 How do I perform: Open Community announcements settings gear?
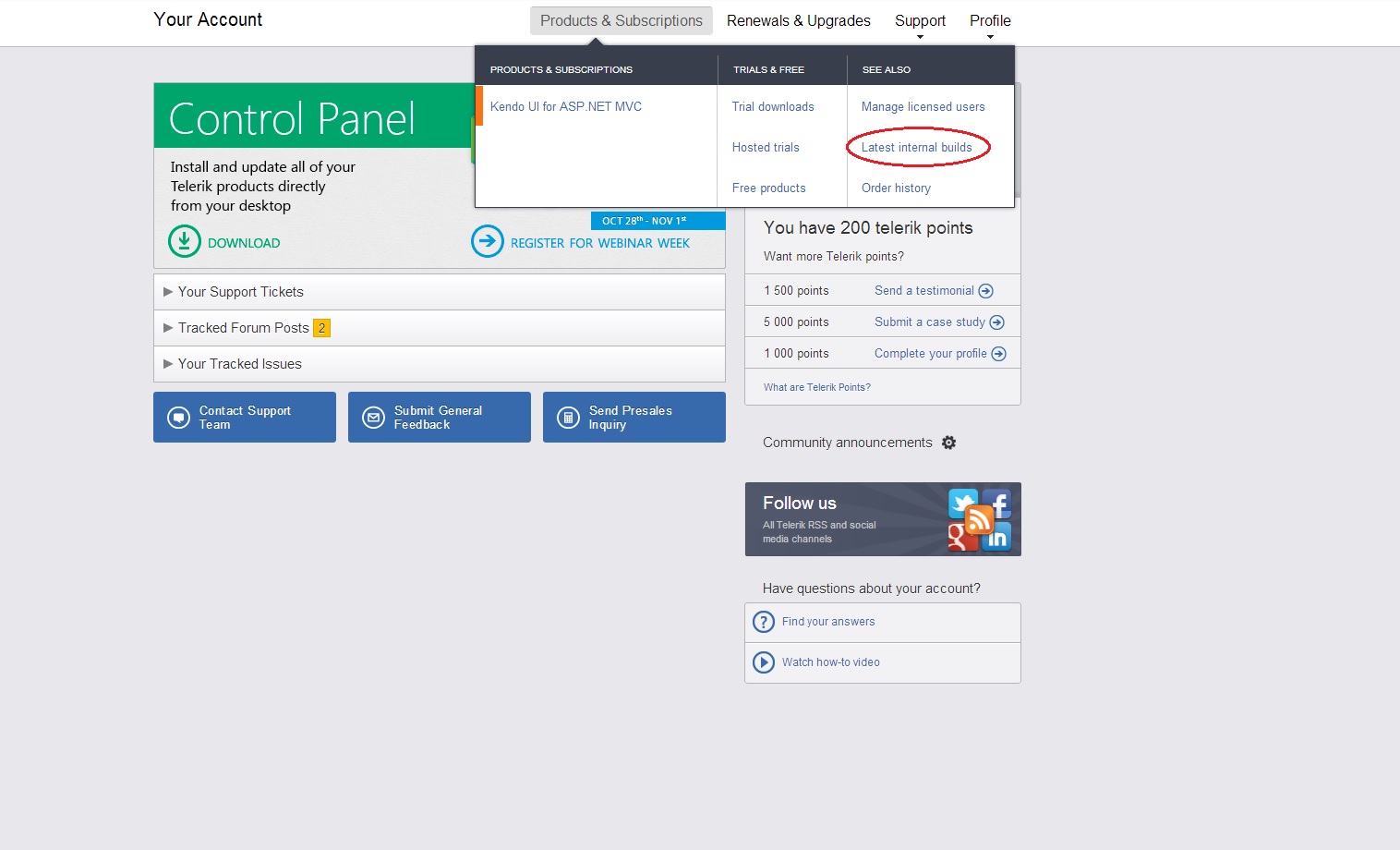(x=948, y=443)
